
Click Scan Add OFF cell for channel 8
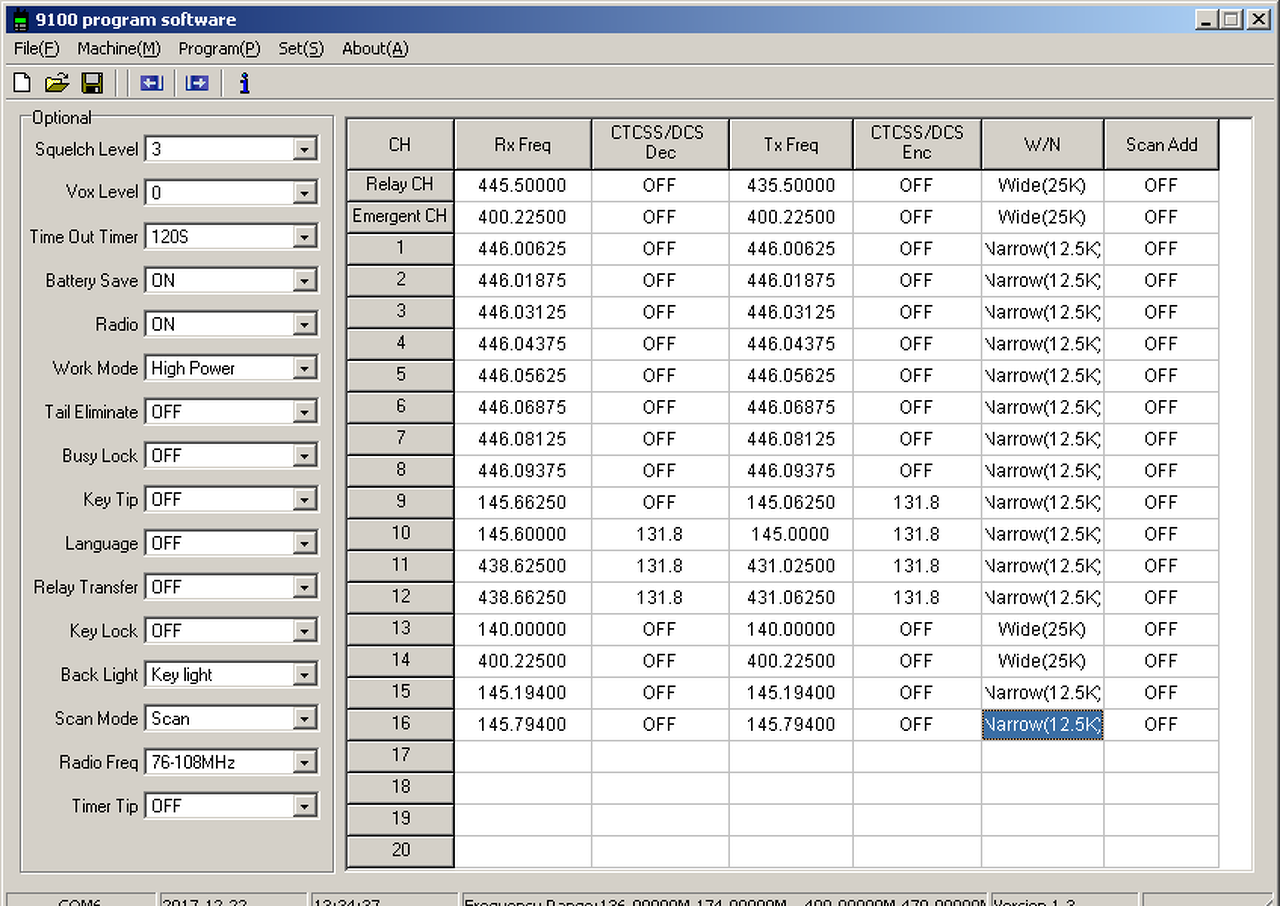coord(1161,471)
